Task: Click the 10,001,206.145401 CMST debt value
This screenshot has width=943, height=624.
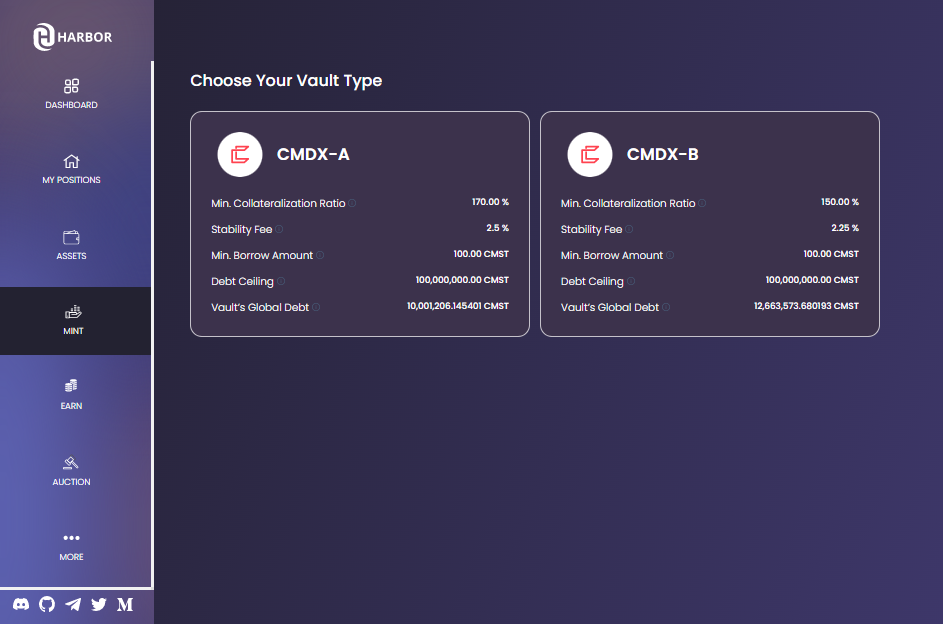Action: 458,306
